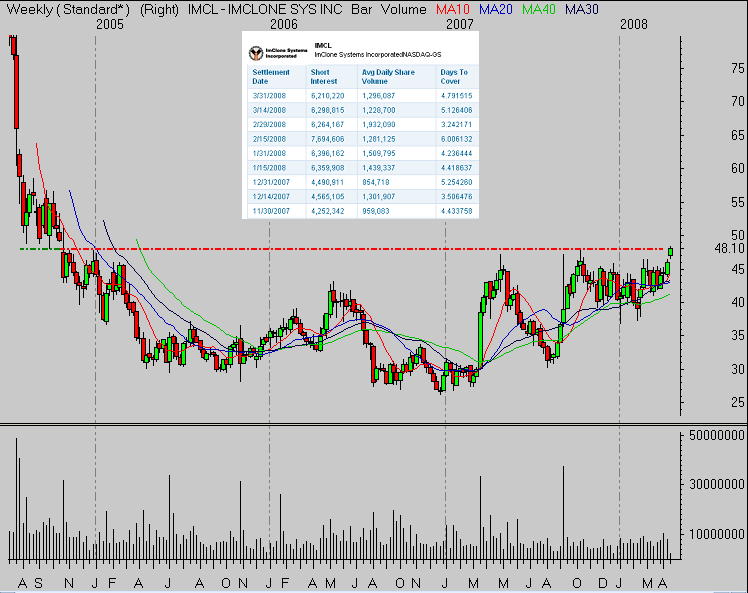This screenshot has height=593, width=748.
Task: Click the 25 price axis label
Action: pyautogui.click(x=738, y=403)
